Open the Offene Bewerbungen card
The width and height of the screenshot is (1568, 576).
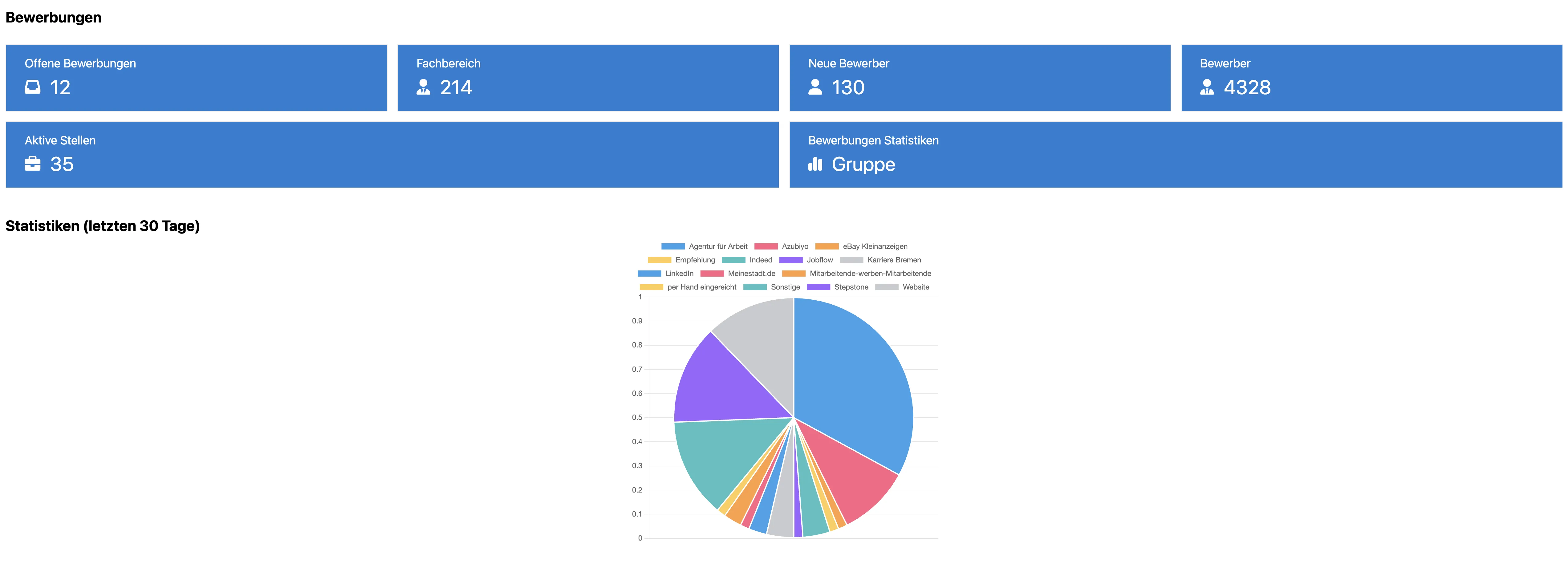click(196, 77)
